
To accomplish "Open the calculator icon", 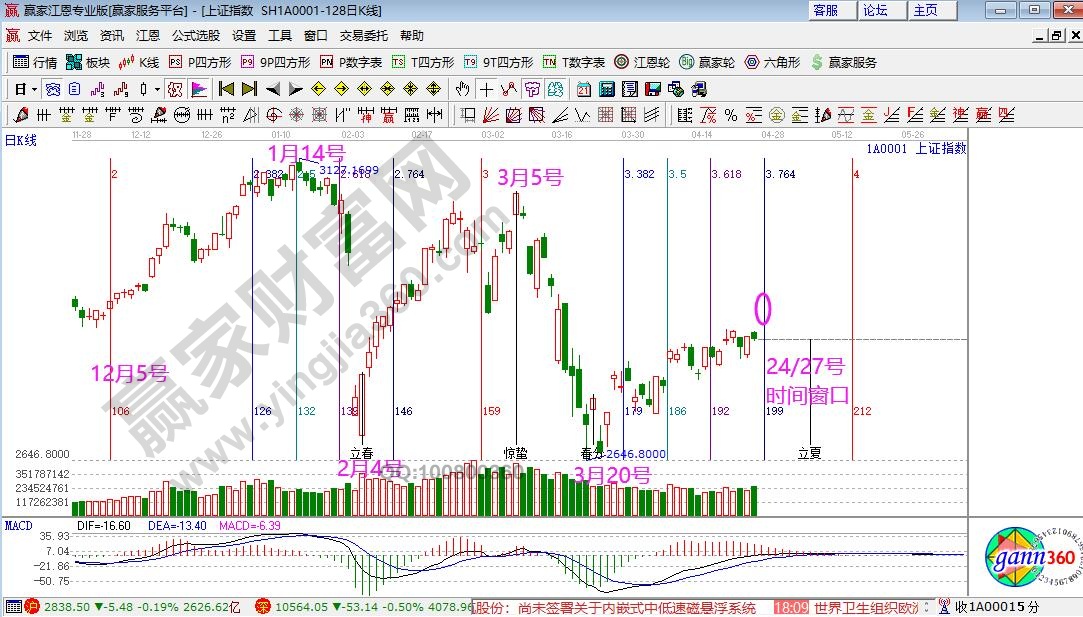I will coord(607,89).
